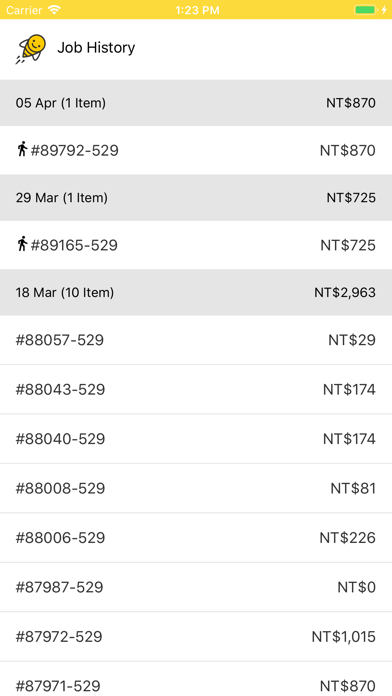Open job #88040-529
Image resolution: width=392 pixels, height=696 pixels.
pos(196,439)
